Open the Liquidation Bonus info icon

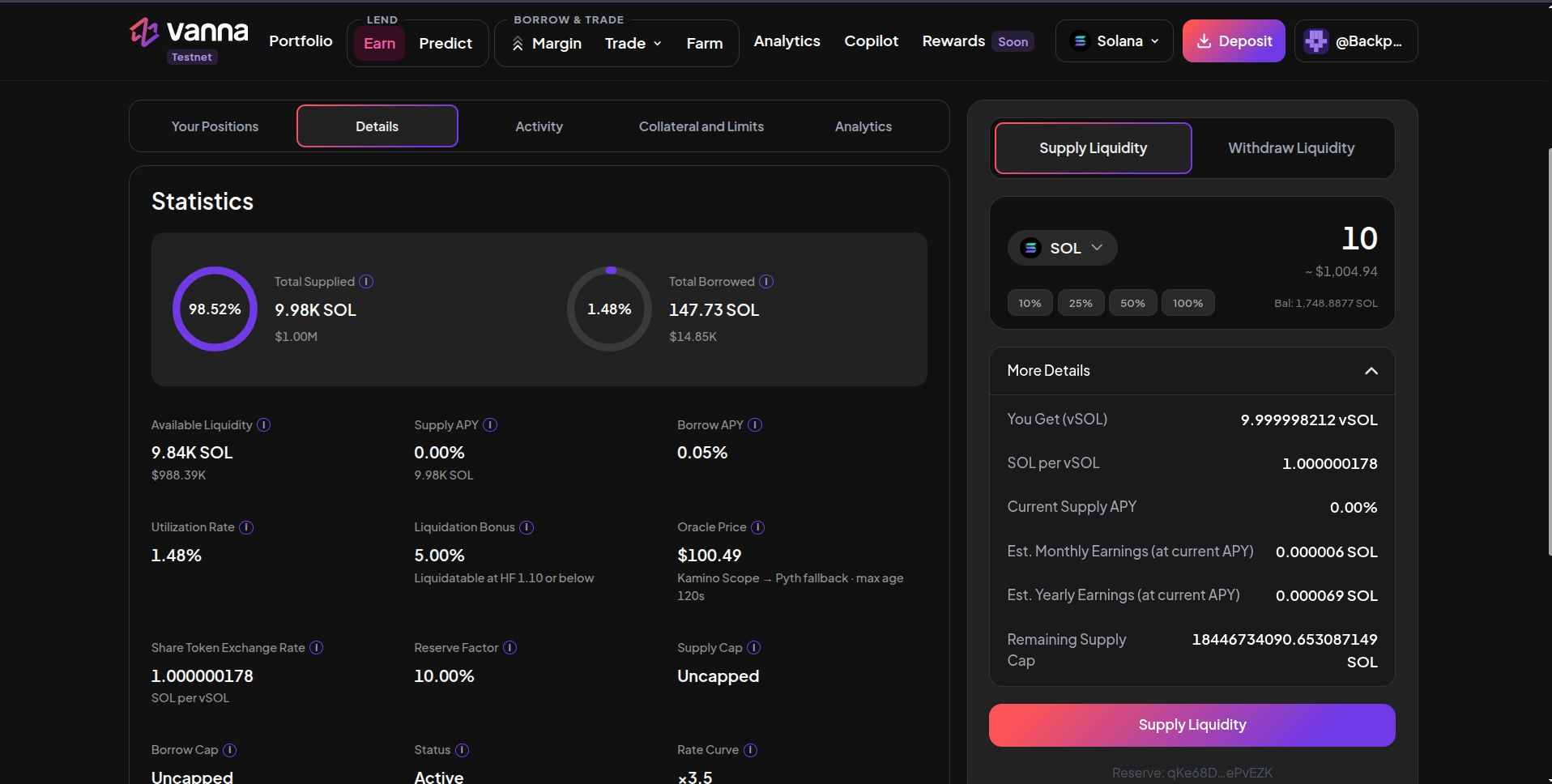527,527
